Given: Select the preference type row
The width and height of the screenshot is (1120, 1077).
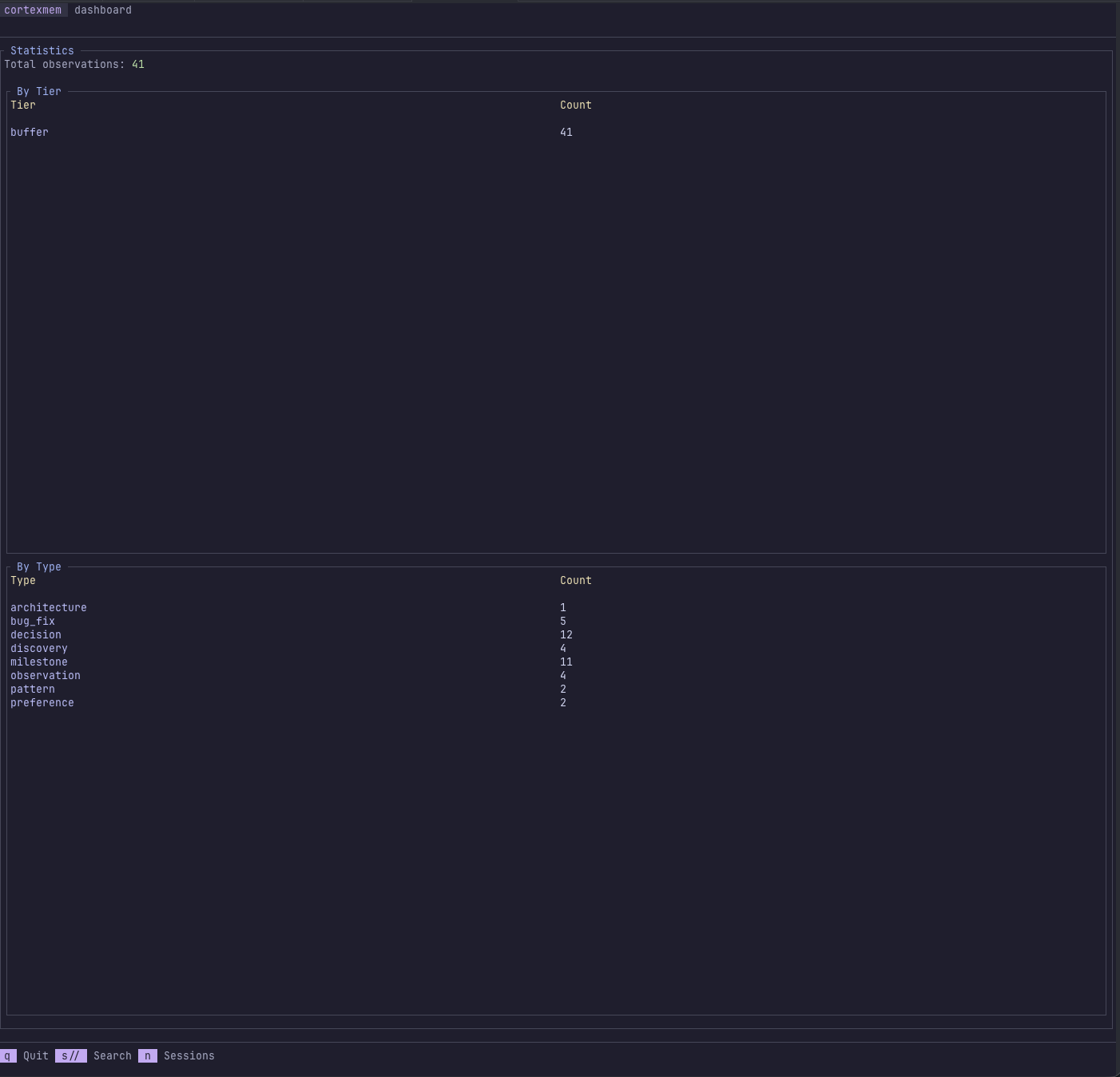Looking at the screenshot, I should coord(556,703).
